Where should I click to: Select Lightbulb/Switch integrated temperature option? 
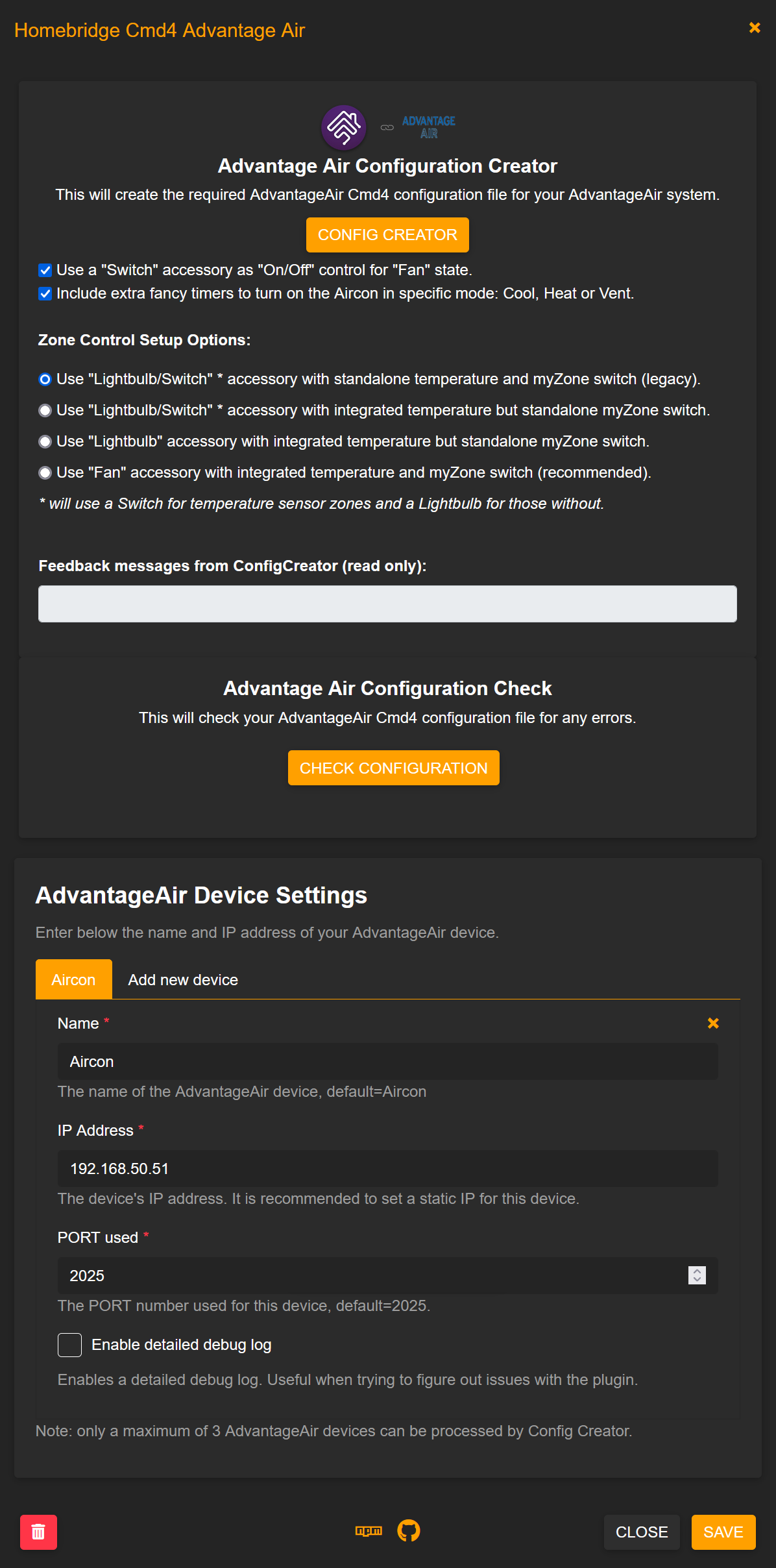pos(45,410)
